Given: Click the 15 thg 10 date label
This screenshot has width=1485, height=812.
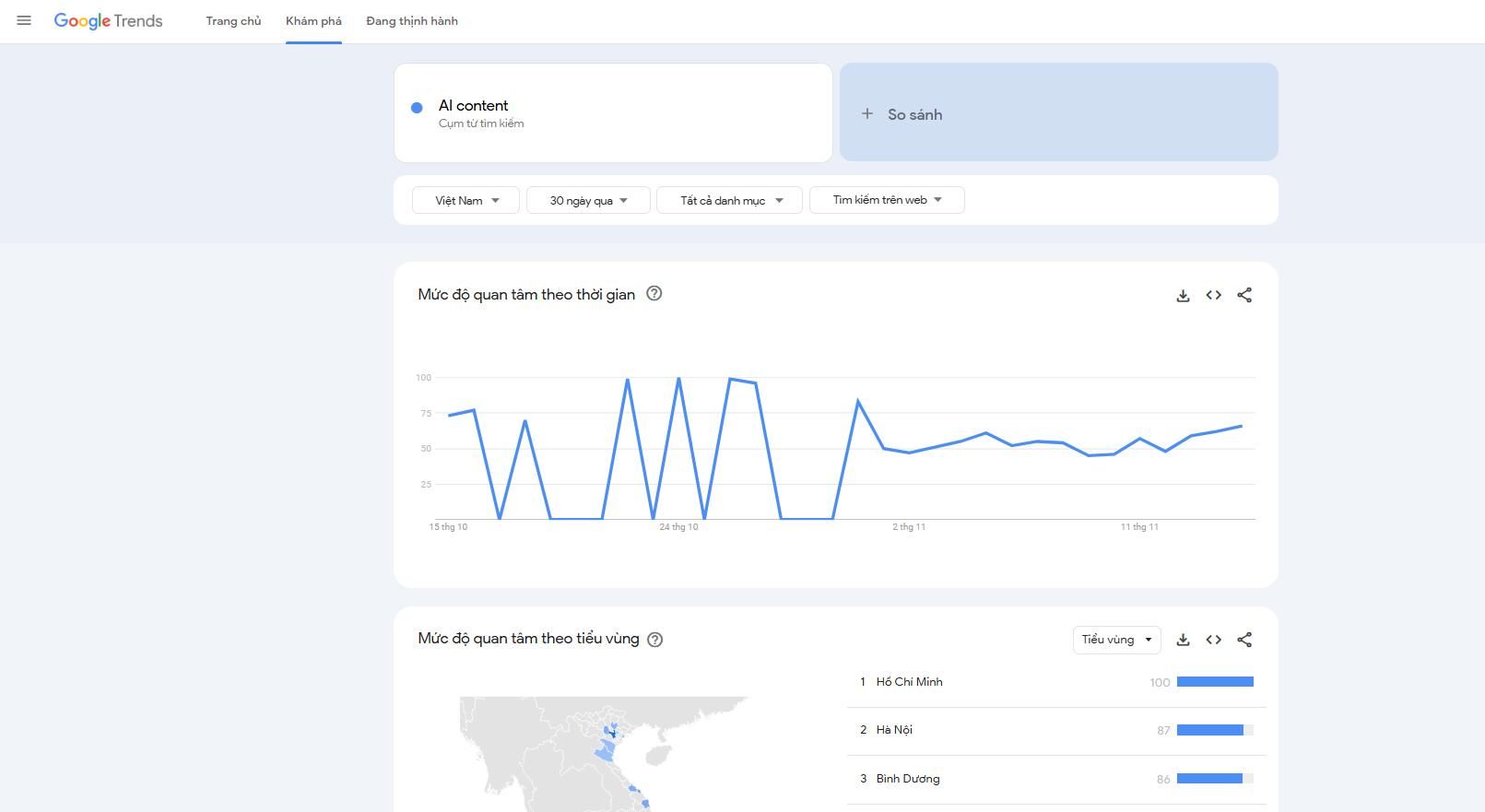Looking at the screenshot, I should coord(448,527).
